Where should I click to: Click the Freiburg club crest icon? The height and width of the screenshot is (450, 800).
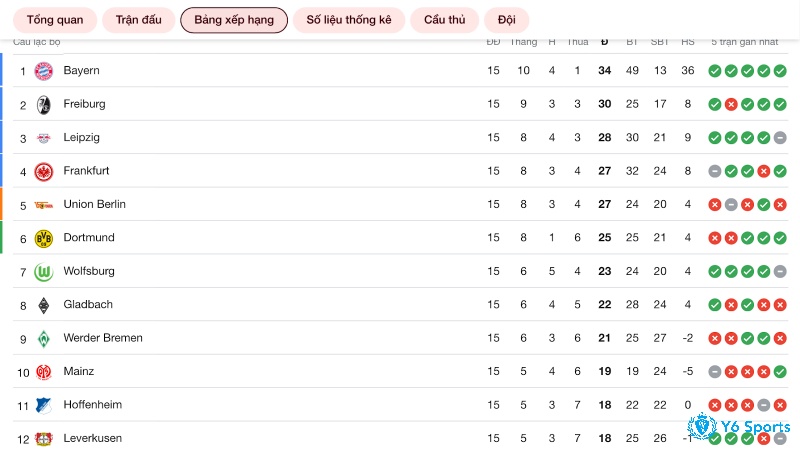tap(43, 105)
